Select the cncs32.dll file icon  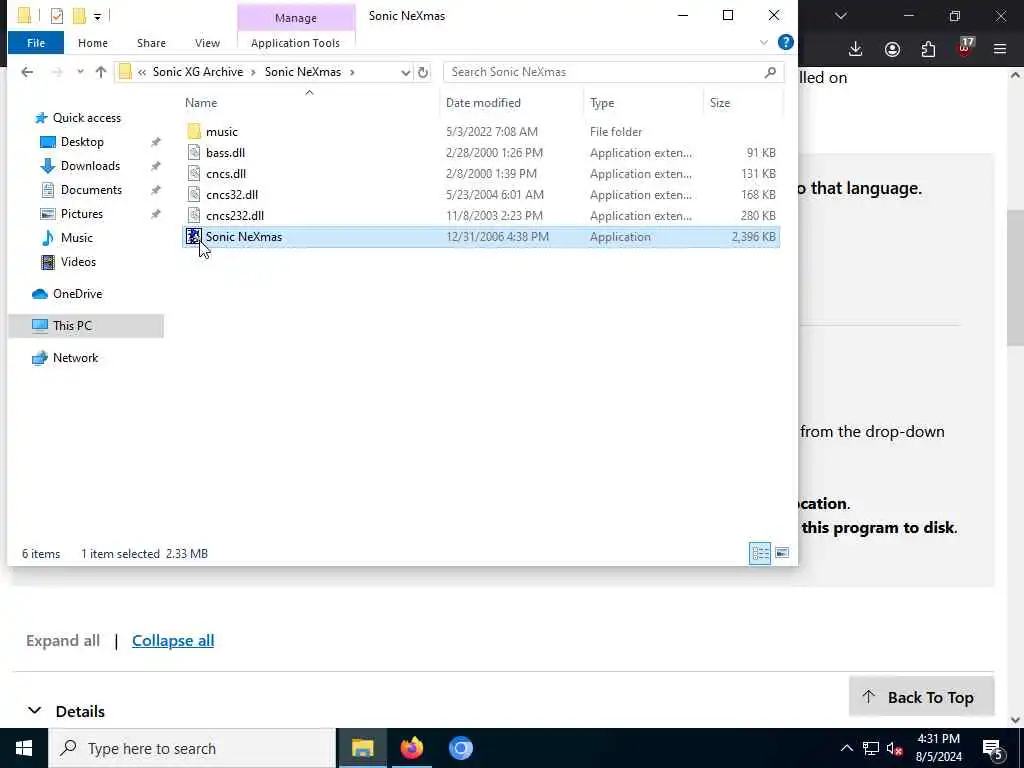pos(194,194)
